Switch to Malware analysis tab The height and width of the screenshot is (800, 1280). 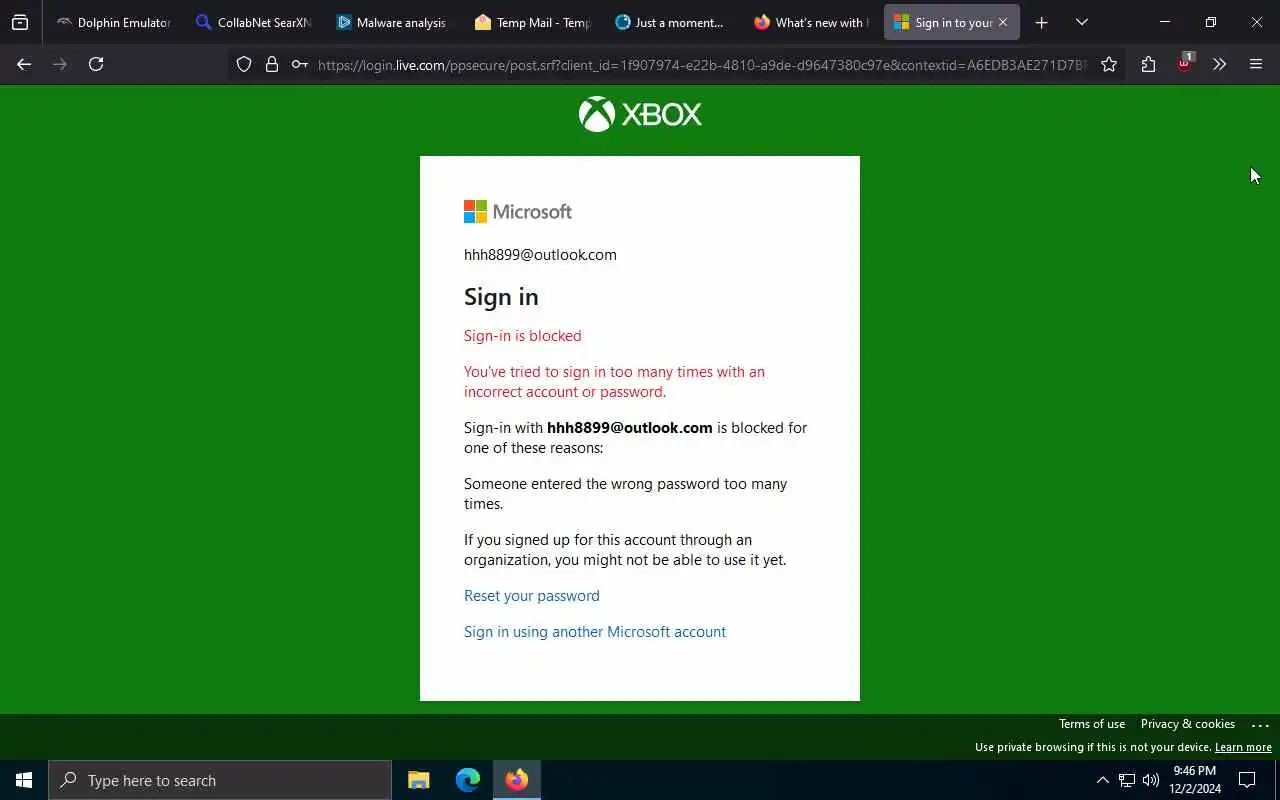[x=392, y=22]
